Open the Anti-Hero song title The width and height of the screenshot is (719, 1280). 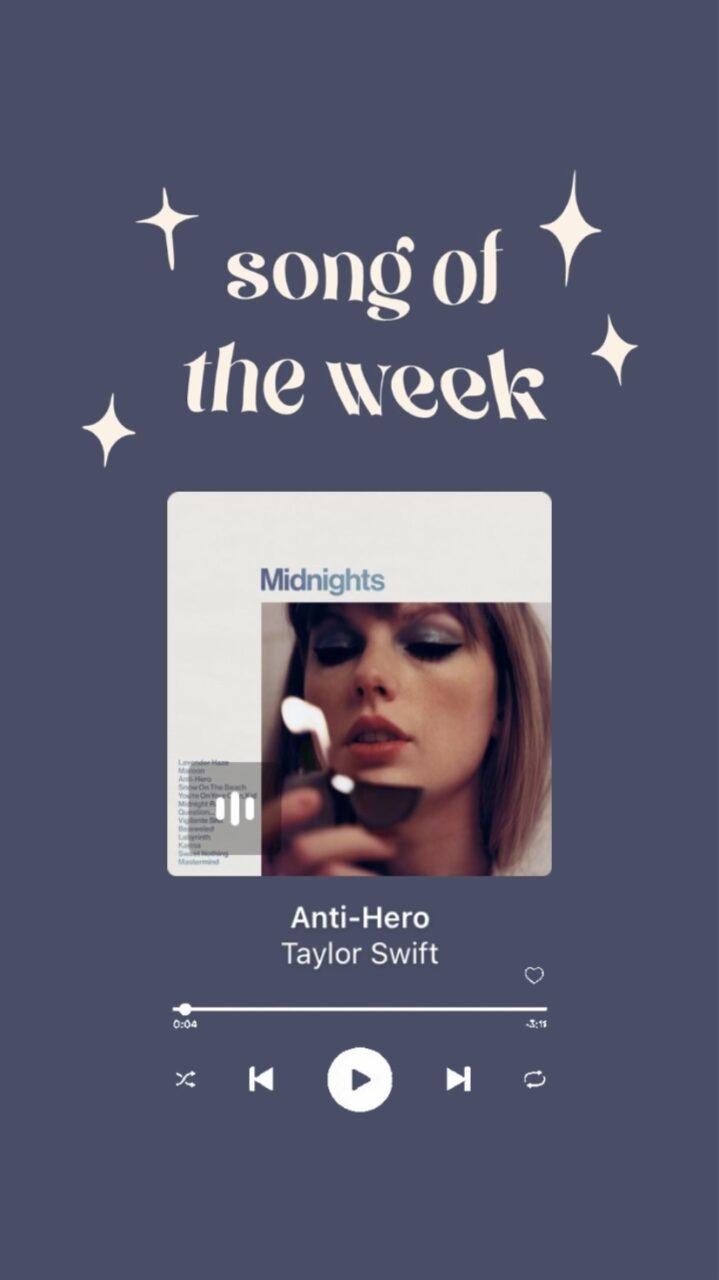[x=360, y=917]
